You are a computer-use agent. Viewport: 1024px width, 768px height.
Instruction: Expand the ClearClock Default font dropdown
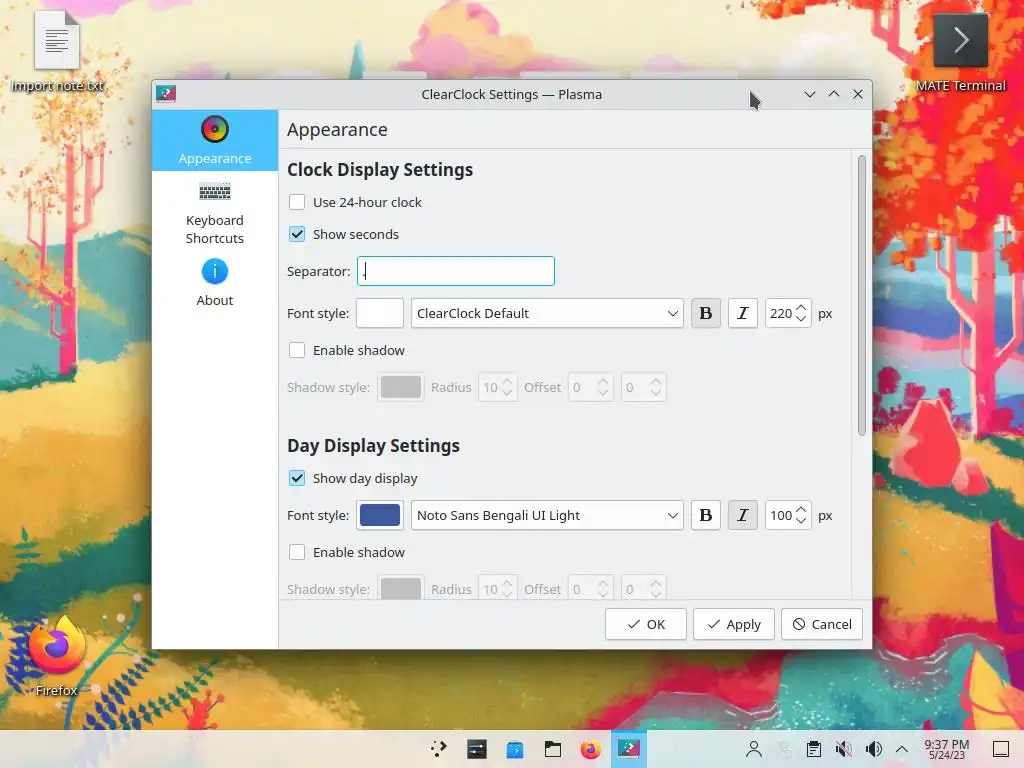pyautogui.click(x=547, y=313)
